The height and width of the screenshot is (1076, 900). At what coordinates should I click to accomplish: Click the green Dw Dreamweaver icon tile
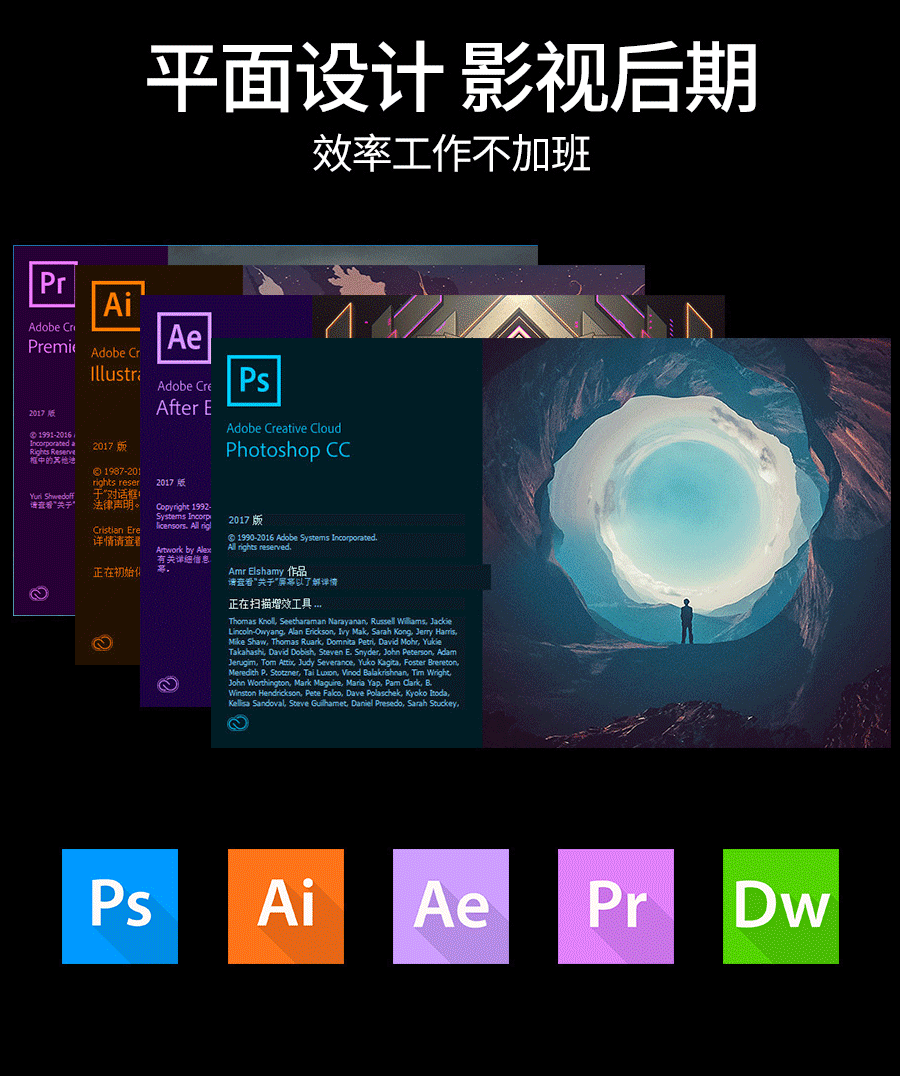(781, 906)
